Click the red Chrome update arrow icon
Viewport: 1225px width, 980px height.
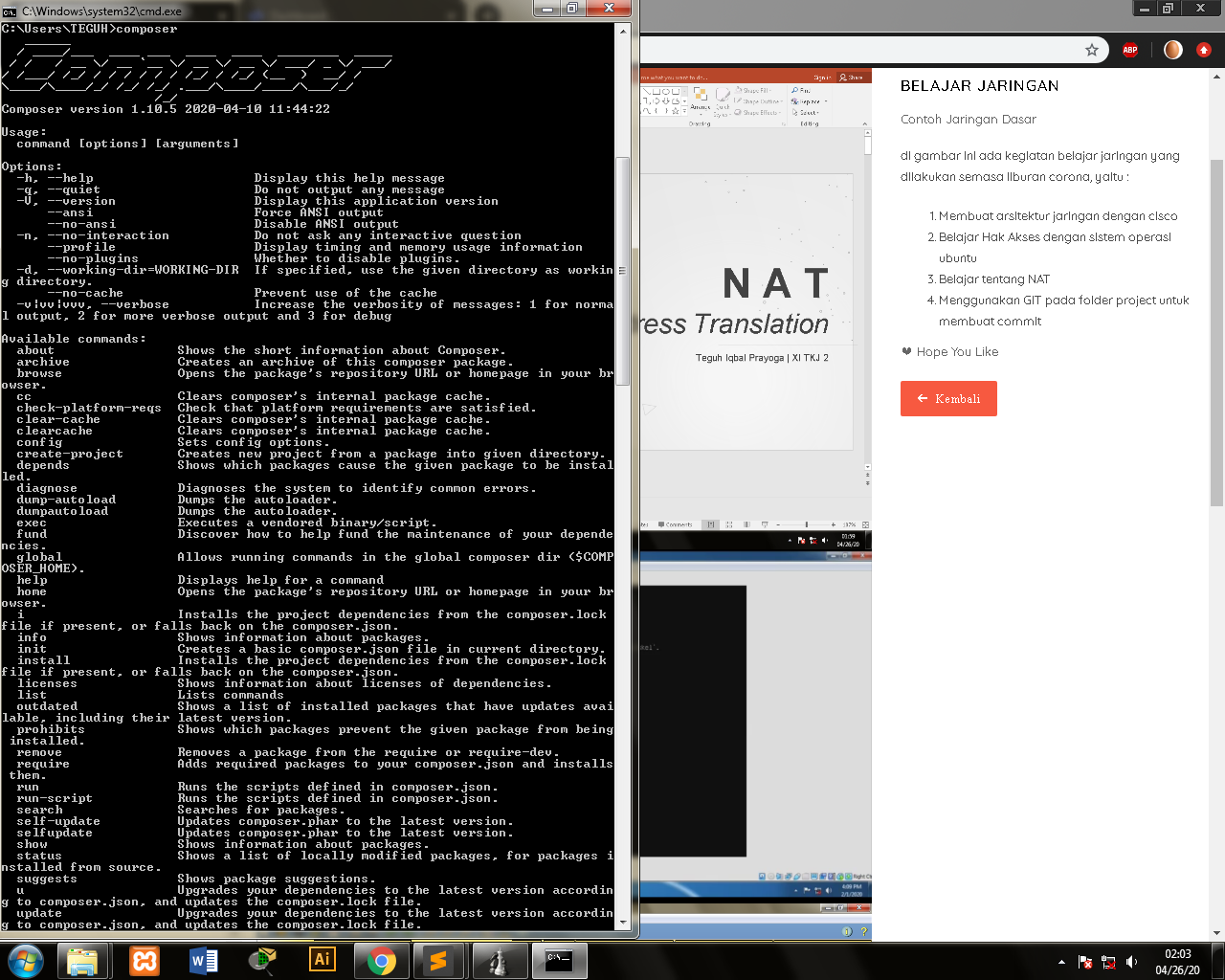(1204, 50)
